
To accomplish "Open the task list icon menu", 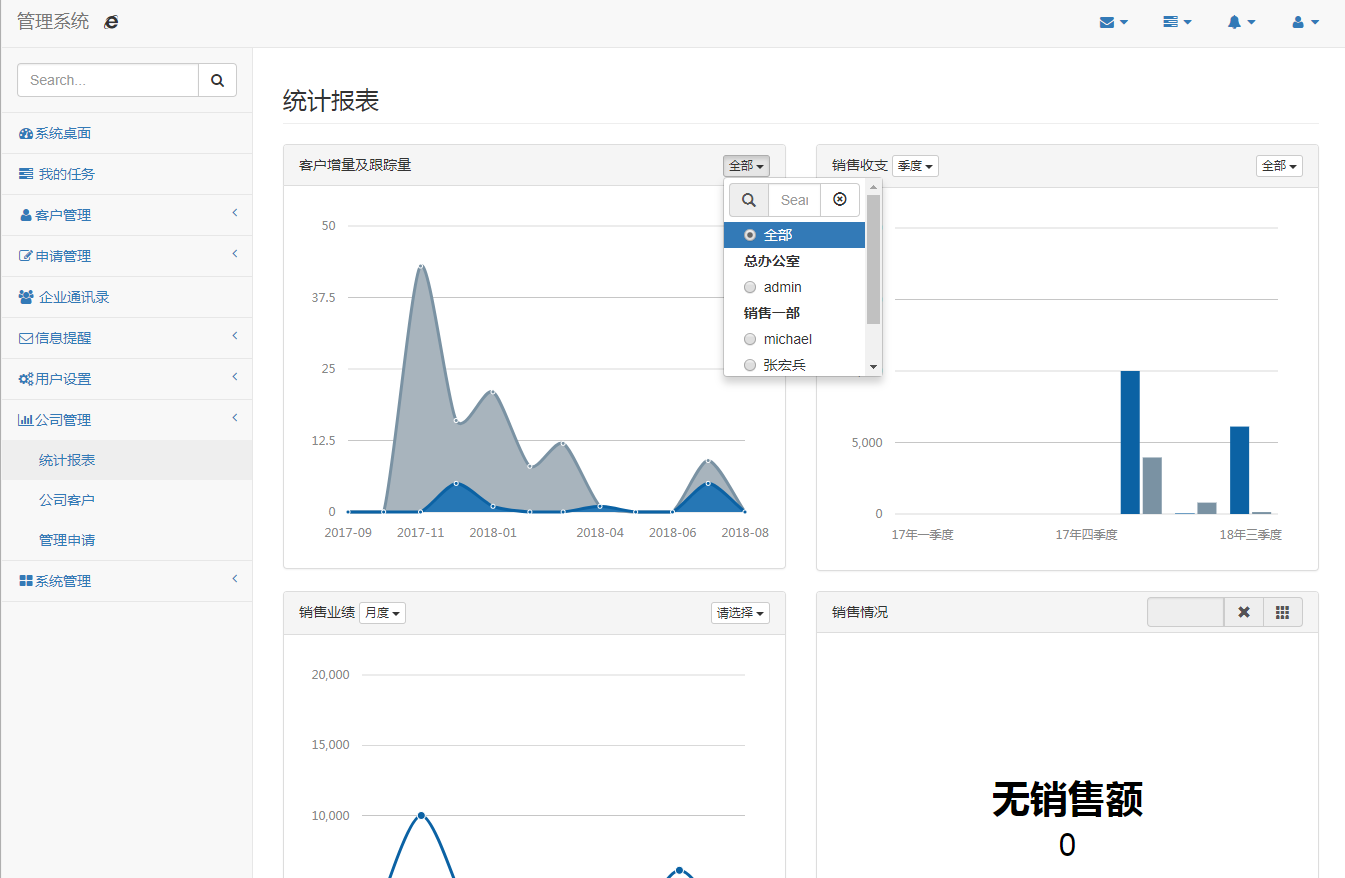I will click(1177, 22).
